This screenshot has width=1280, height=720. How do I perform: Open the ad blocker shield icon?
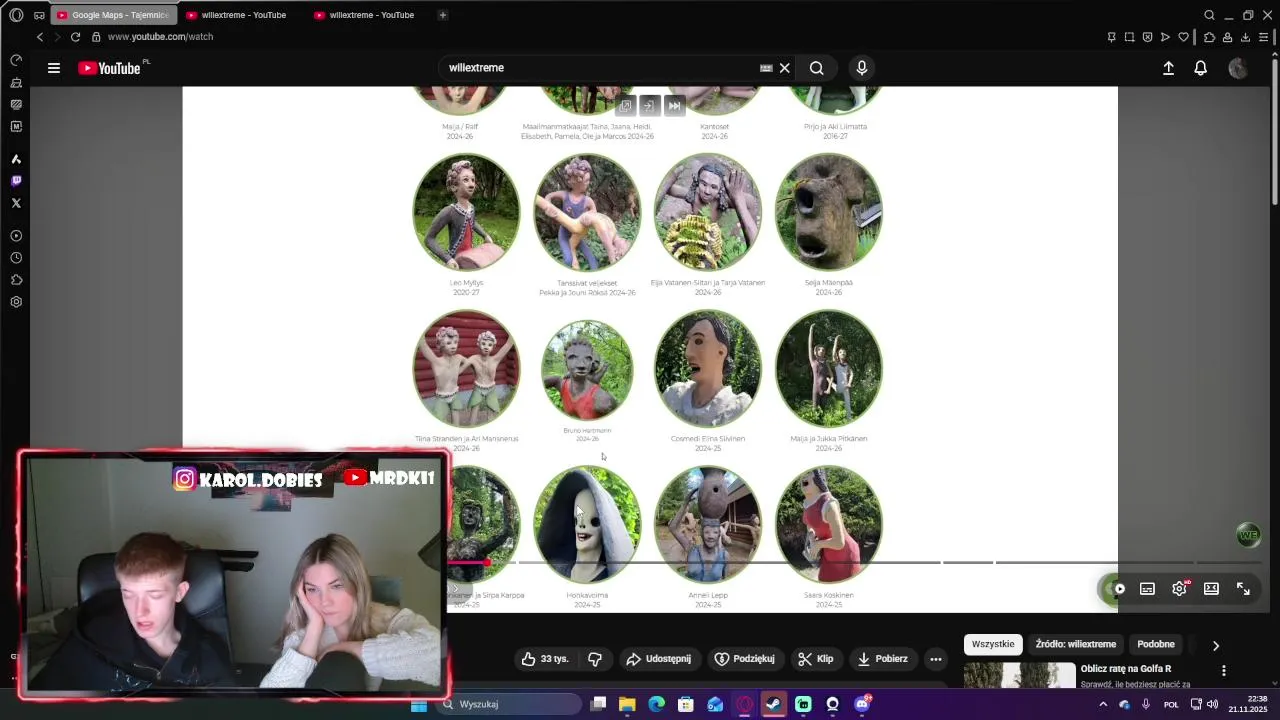pyautogui.click(x=1147, y=37)
